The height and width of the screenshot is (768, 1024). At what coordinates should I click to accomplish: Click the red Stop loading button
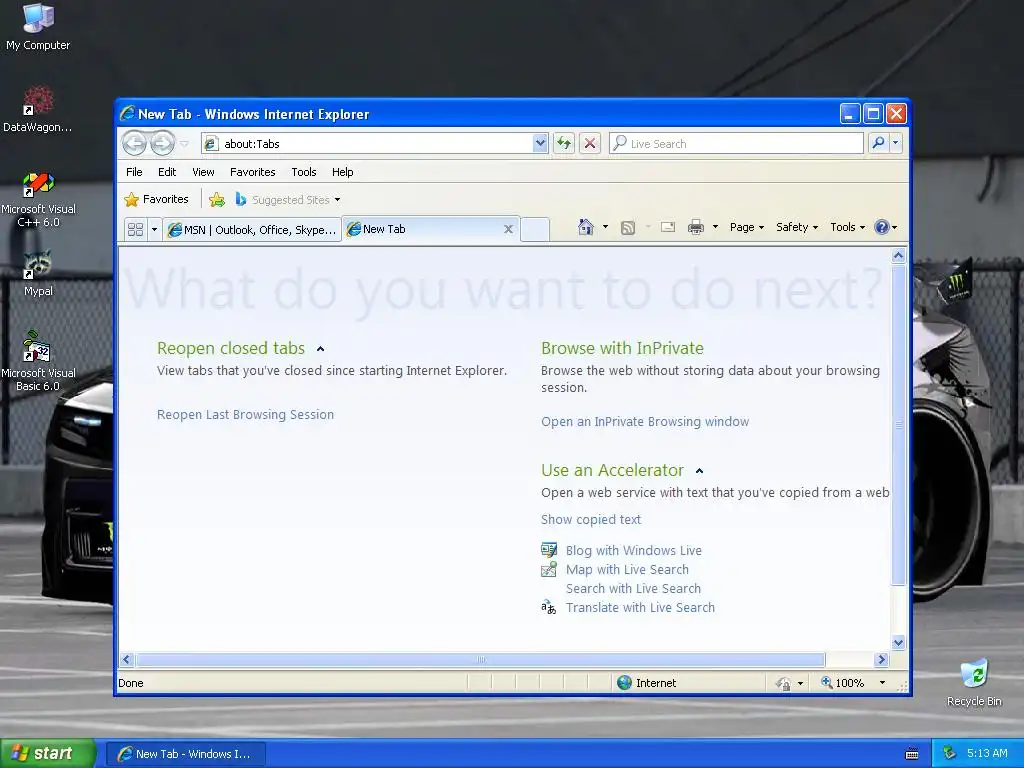590,143
